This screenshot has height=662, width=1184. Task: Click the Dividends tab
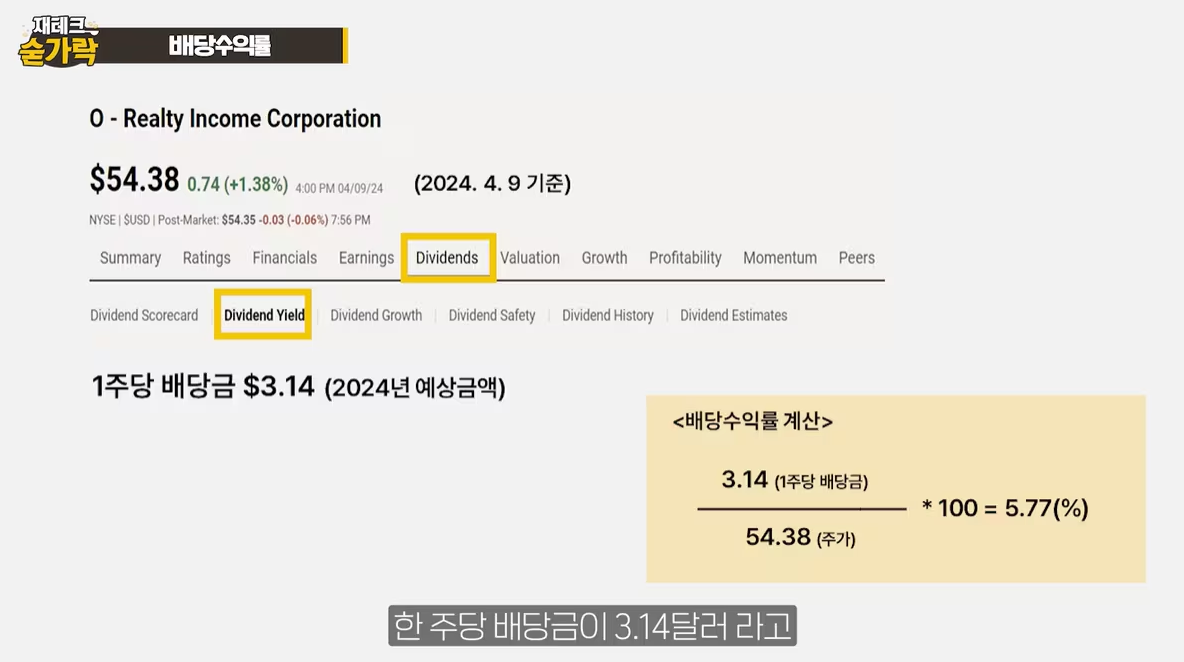(447, 258)
